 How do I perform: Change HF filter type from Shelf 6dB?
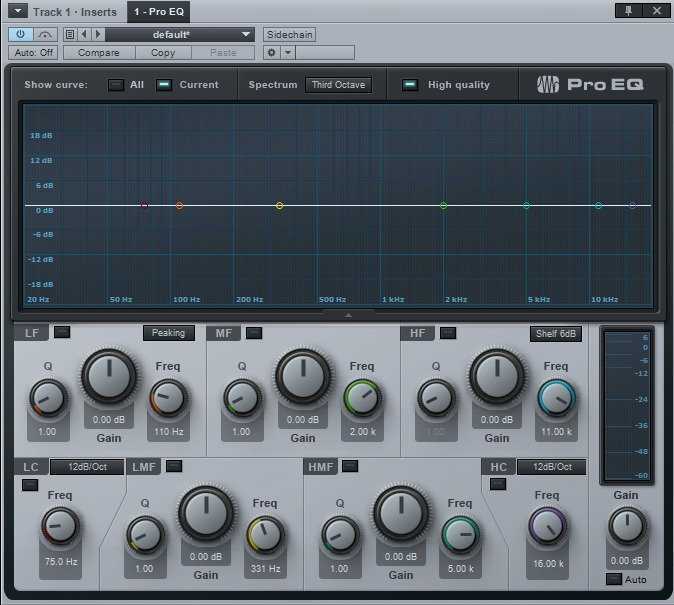(556, 334)
